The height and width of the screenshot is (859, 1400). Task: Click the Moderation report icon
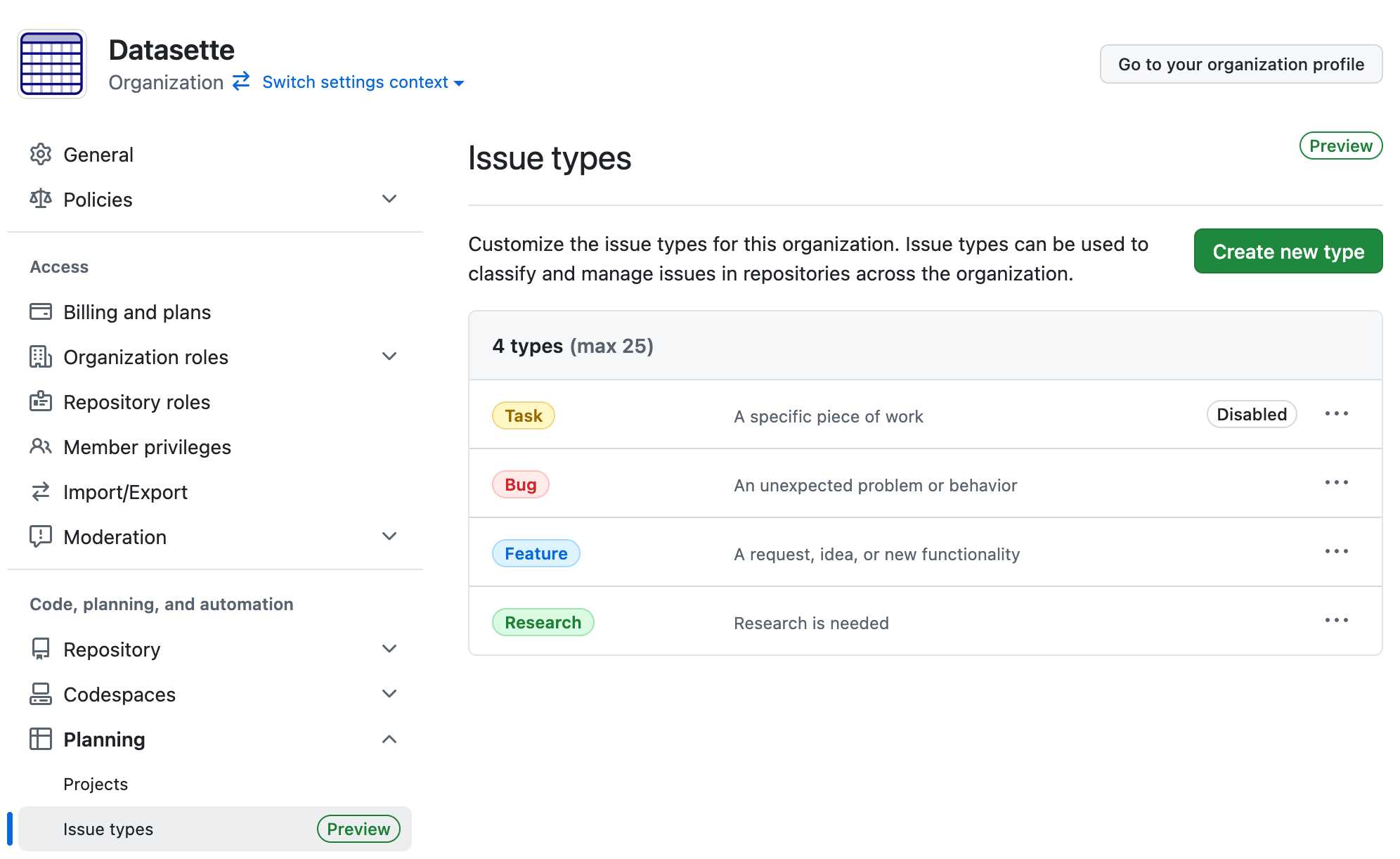pyautogui.click(x=41, y=536)
